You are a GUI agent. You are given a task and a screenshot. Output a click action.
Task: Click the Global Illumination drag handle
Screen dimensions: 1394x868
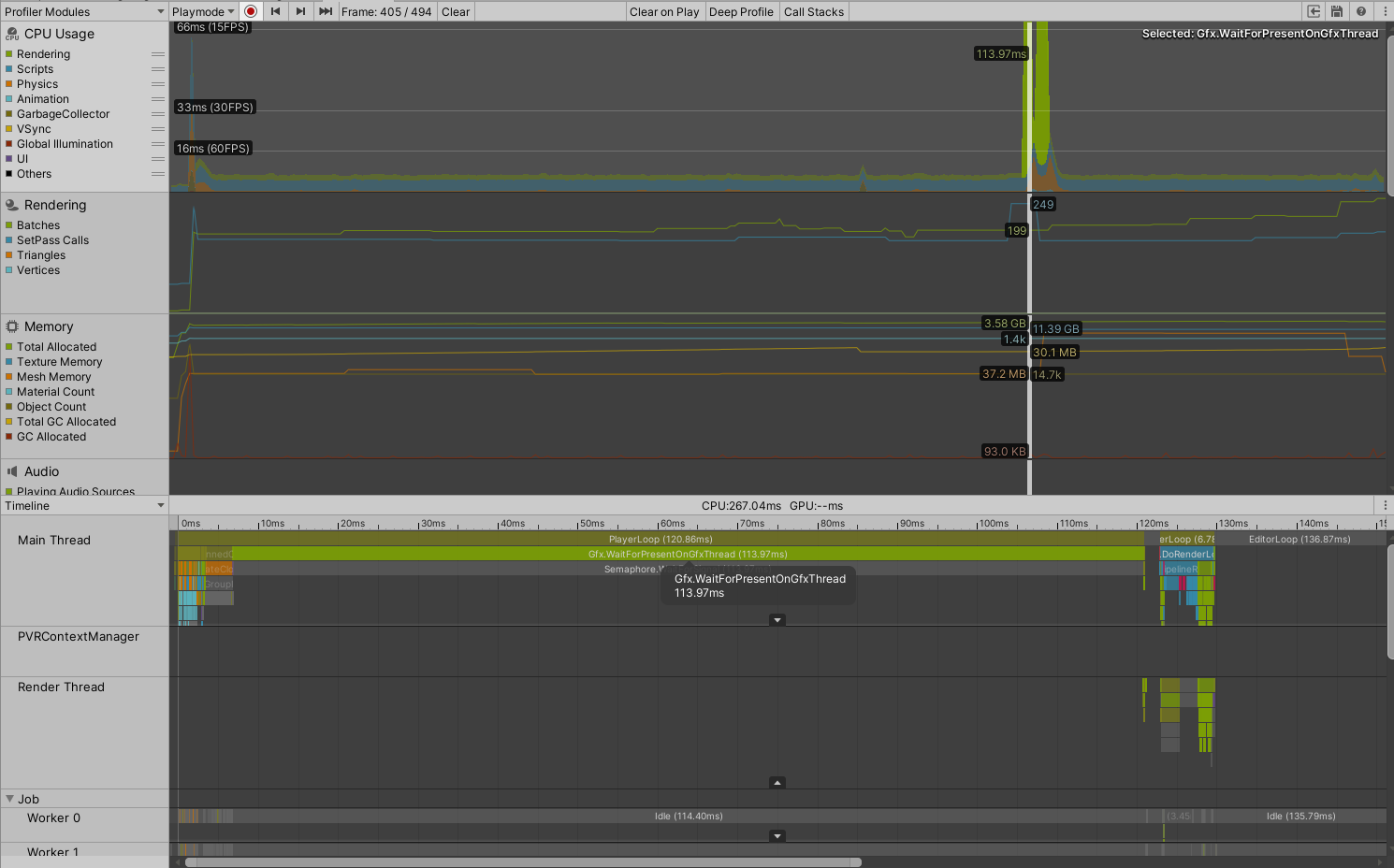pyautogui.click(x=158, y=144)
